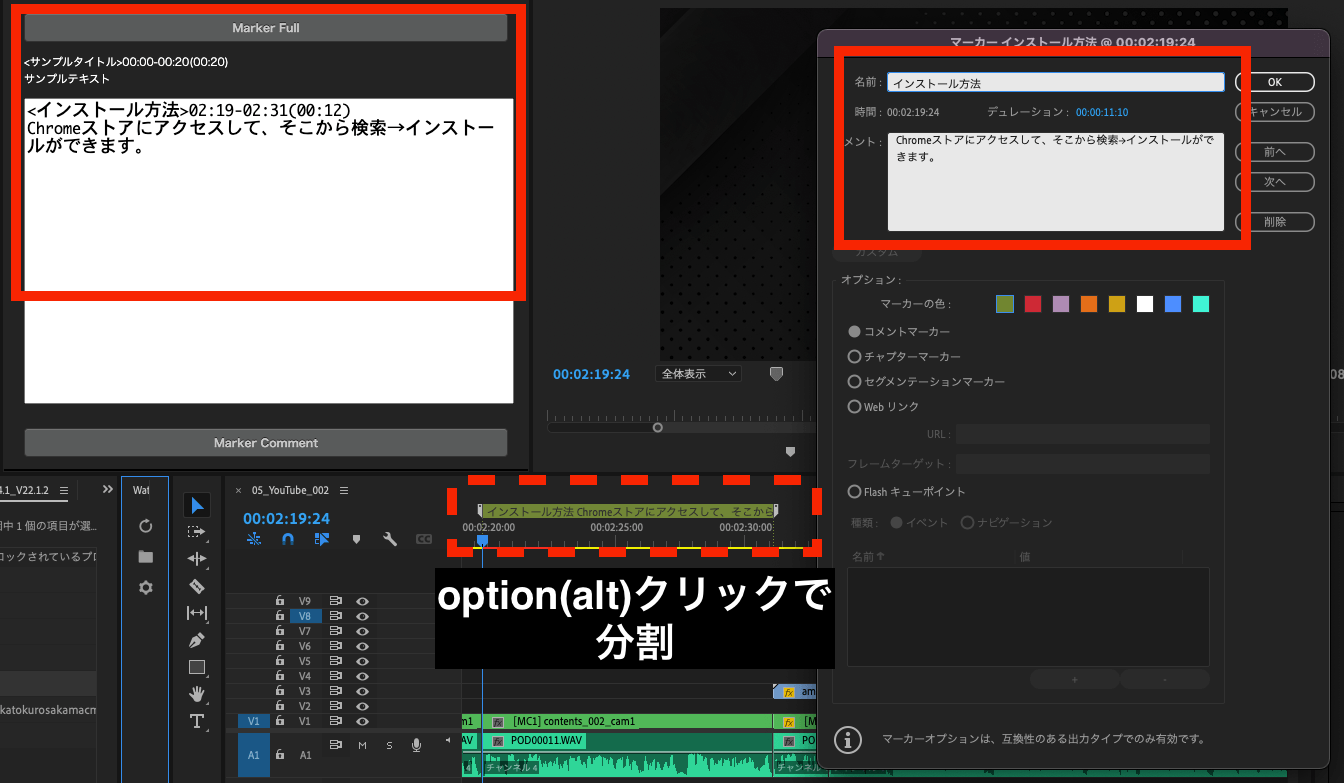
Task: Choose the Track Select Forward tool
Action: coord(197,532)
